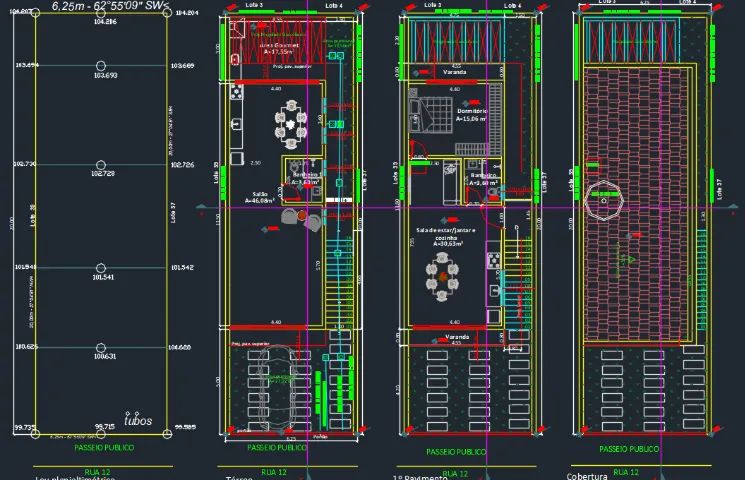Select the Dormitório area label
This screenshot has width=745, height=480.
471,115
